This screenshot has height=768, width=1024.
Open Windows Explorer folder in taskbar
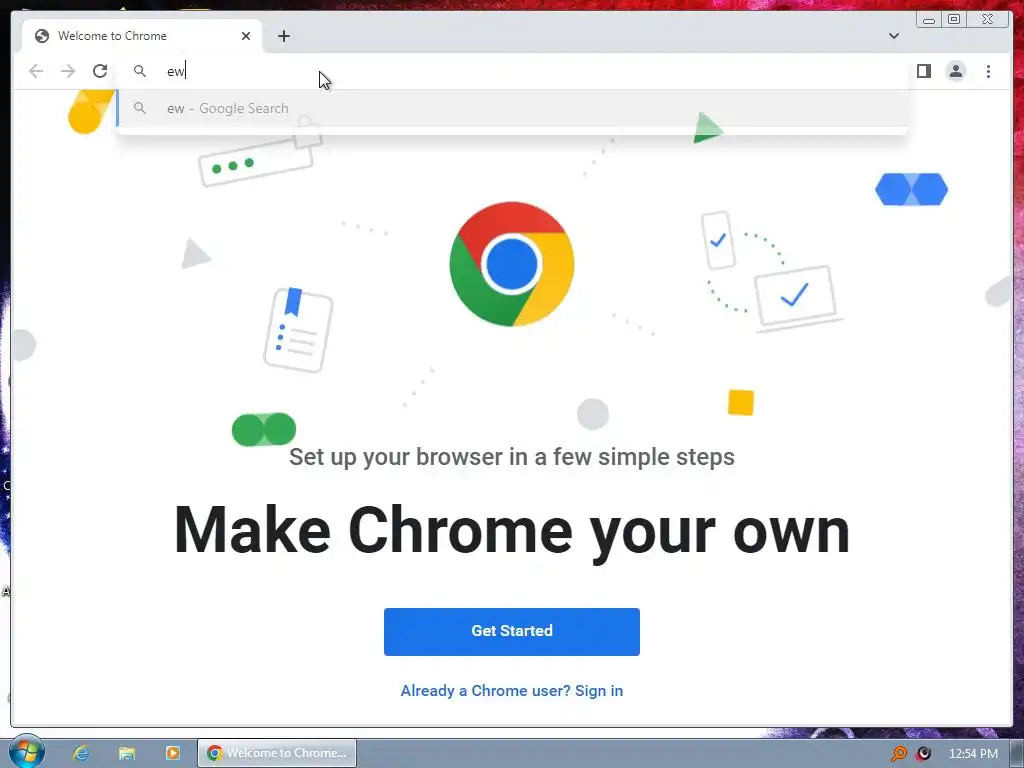[x=127, y=753]
